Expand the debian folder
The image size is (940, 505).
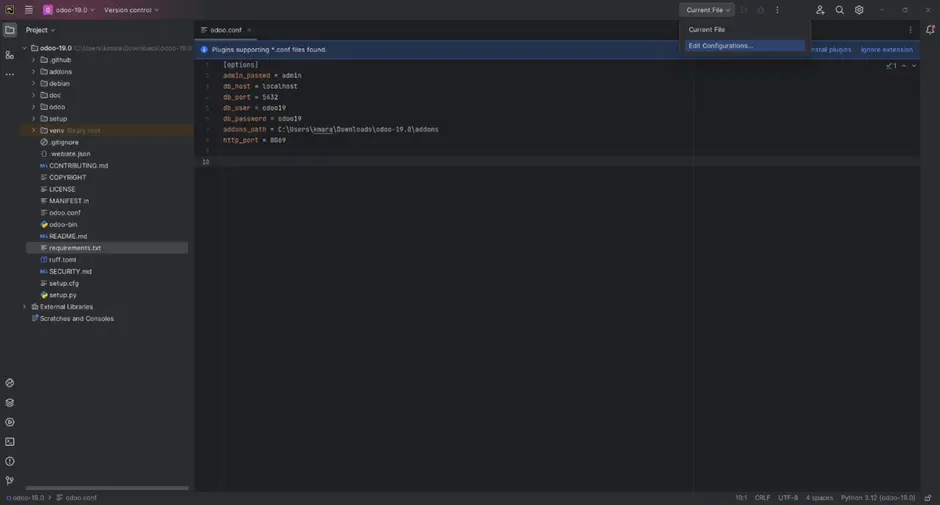[x=34, y=83]
